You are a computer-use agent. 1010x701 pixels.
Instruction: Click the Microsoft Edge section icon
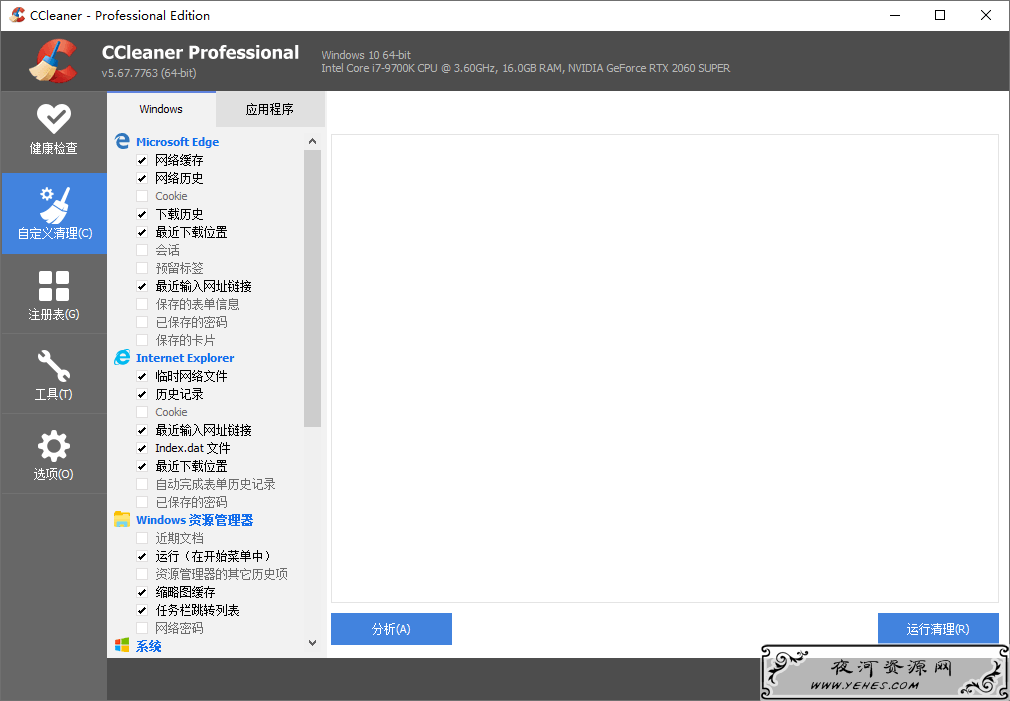pyautogui.click(x=122, y=141)
